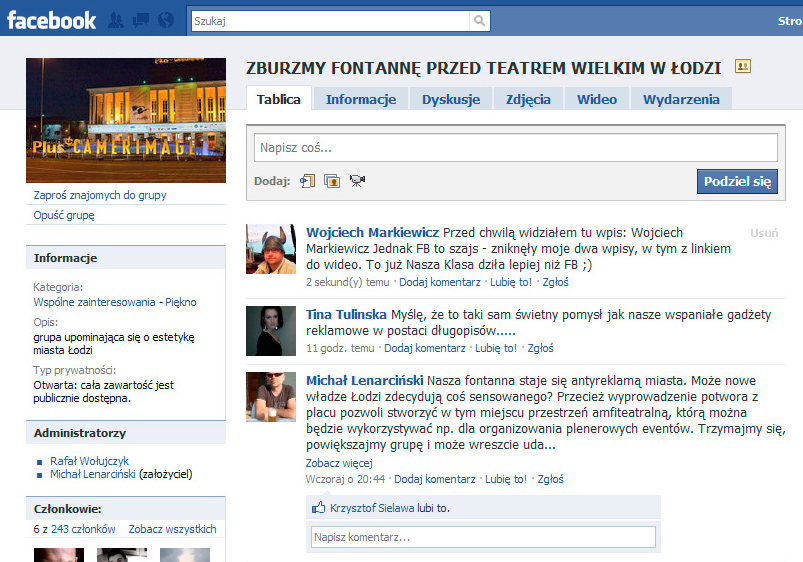
Task: Open the Zdjęcia tab
Action: coord(529,99)
